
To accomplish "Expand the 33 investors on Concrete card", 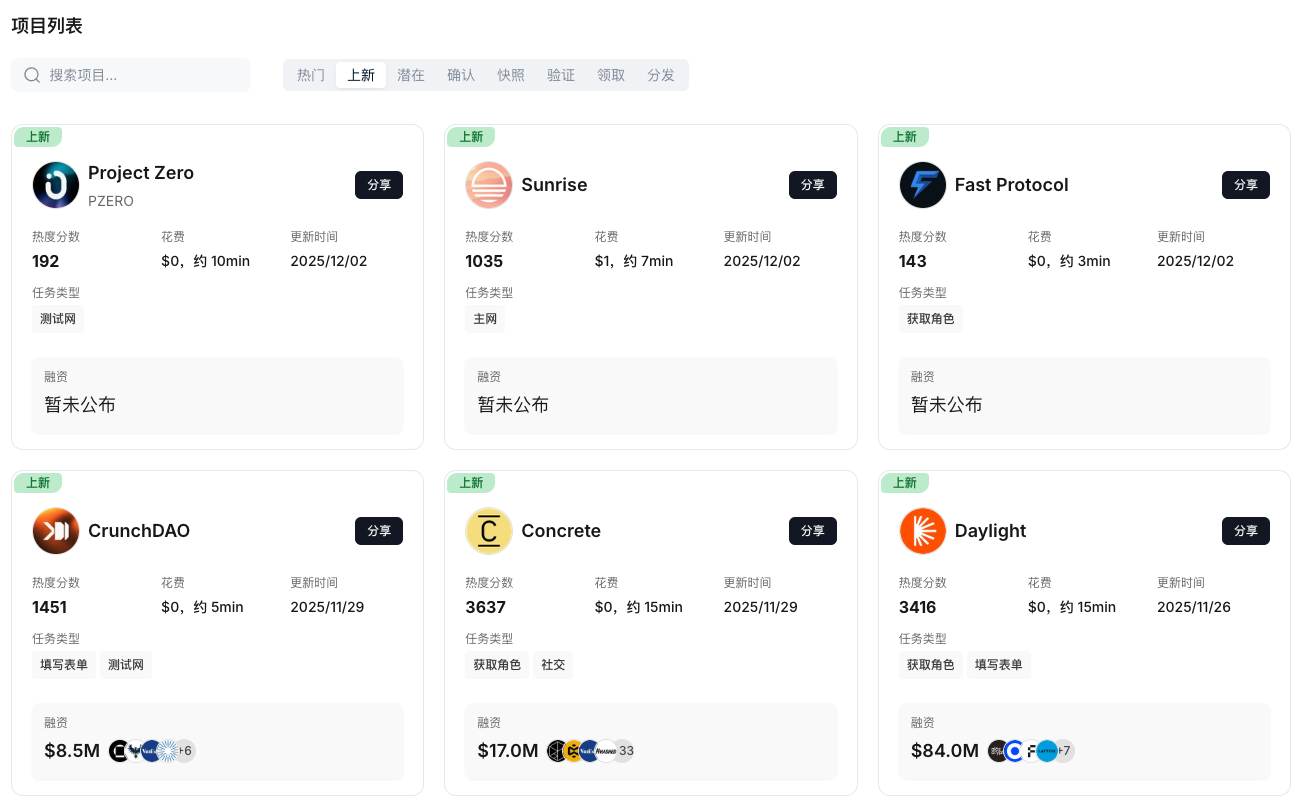I will coord(624,750).
